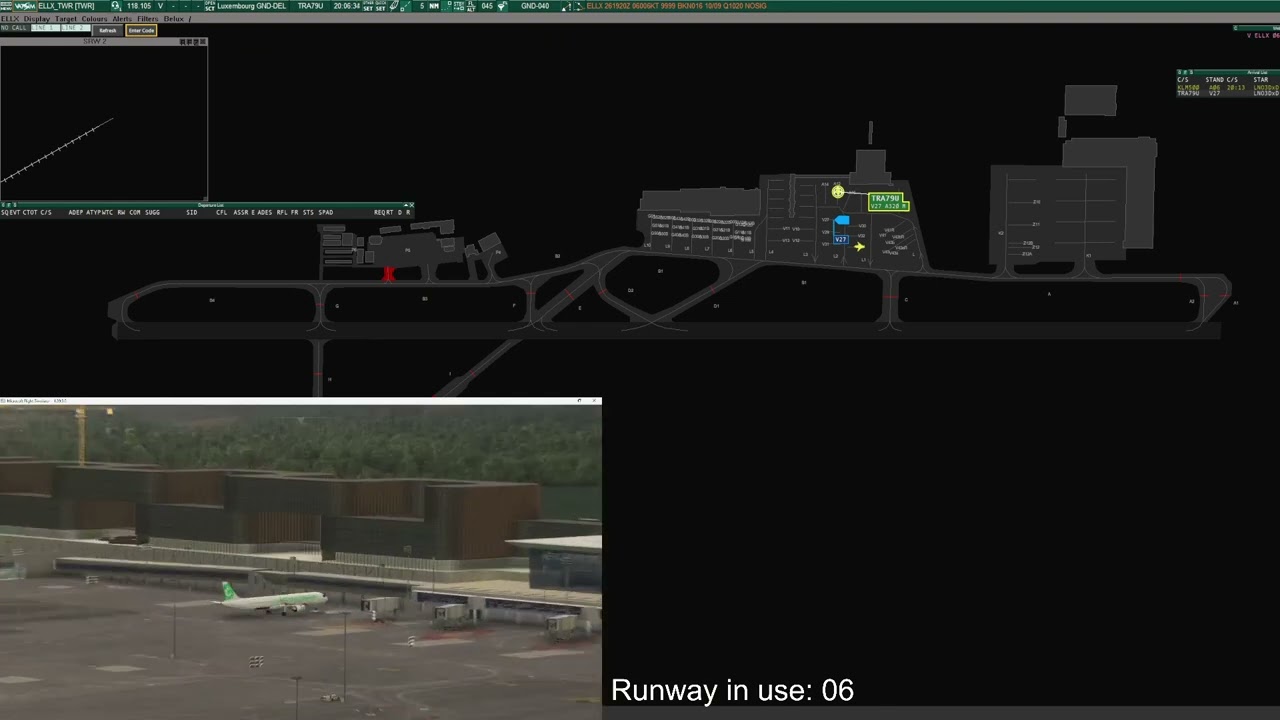The height and width of the screenshot is (720, 1280).
Task: Click the QUICK SET toolbar button
Action: pyautogui.click(x=380, y=6)
